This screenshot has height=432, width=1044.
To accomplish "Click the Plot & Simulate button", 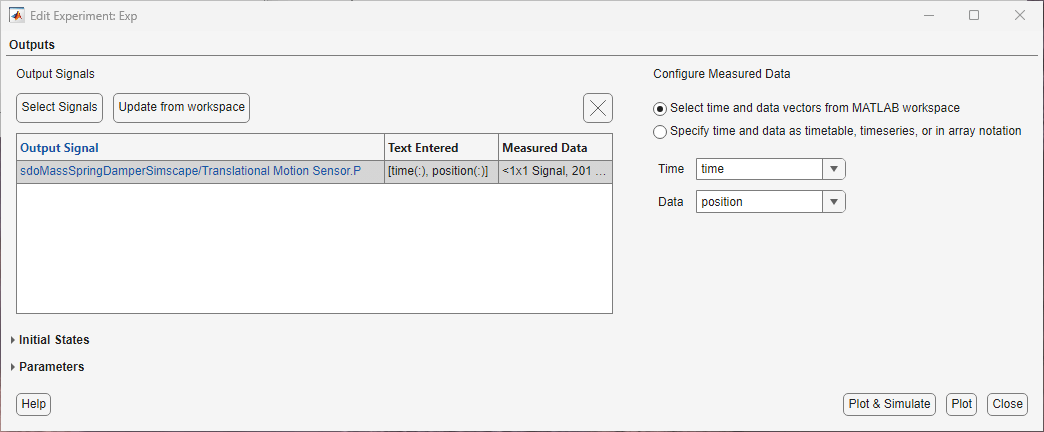I will (889, 404).
